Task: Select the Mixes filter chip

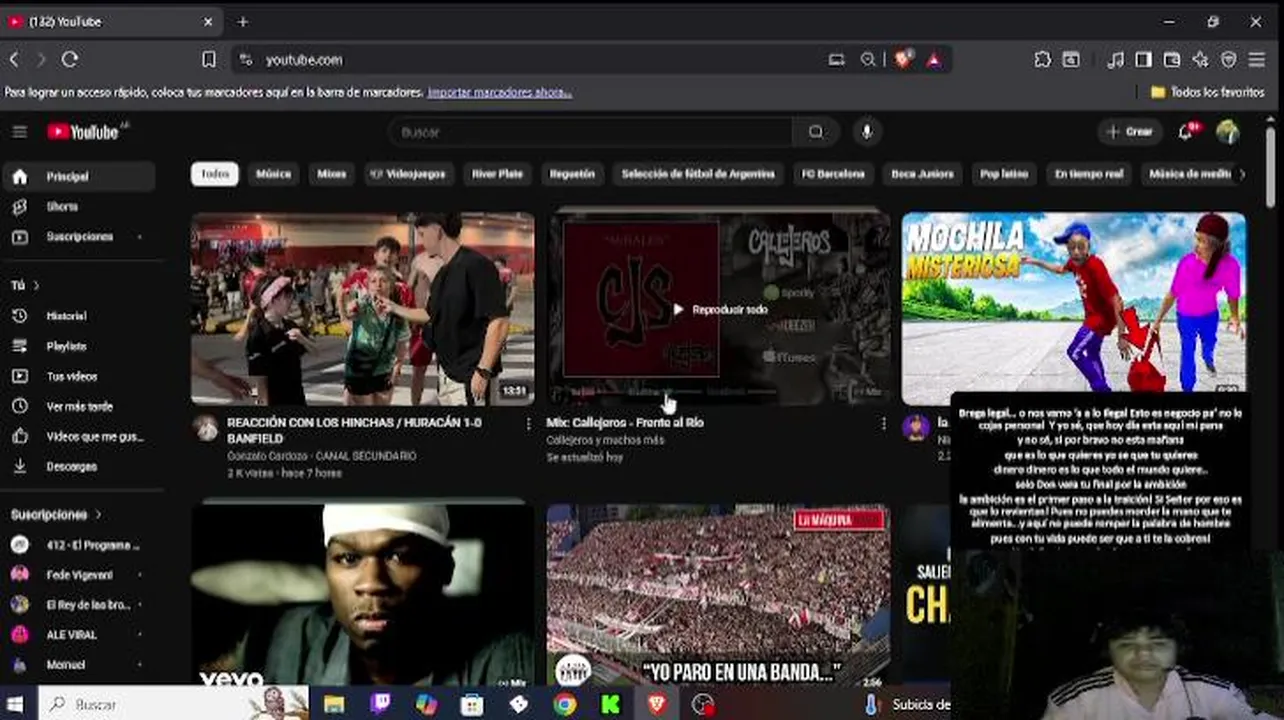Action: [332, 174]
